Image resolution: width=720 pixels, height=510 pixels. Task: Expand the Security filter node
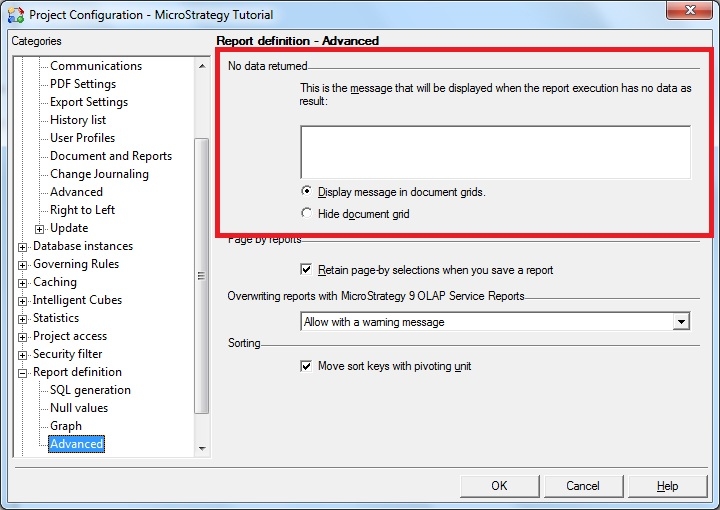tap(22, 355)
